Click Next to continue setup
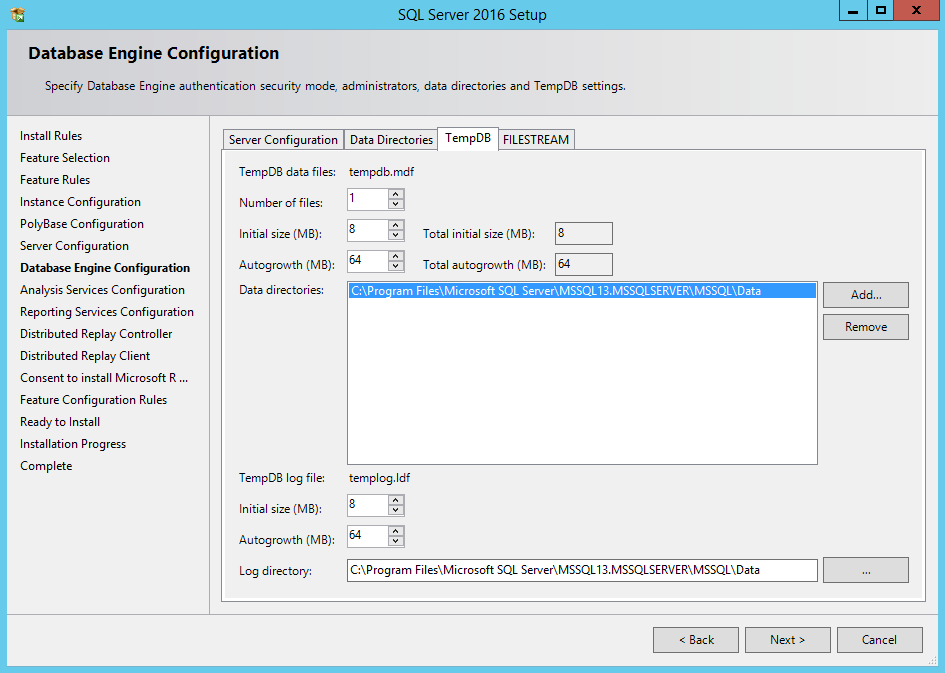The width and height of the screenshot is (945, 673). [x=787, y=639]
